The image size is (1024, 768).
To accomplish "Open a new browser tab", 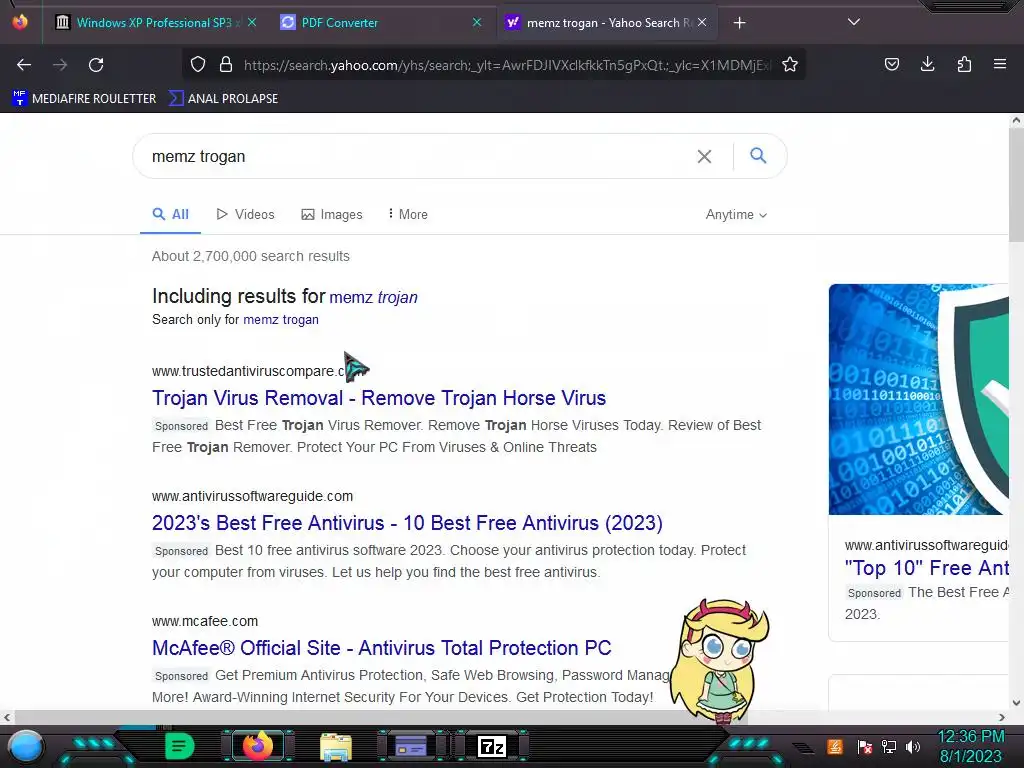I will click(x=739, y=23).
